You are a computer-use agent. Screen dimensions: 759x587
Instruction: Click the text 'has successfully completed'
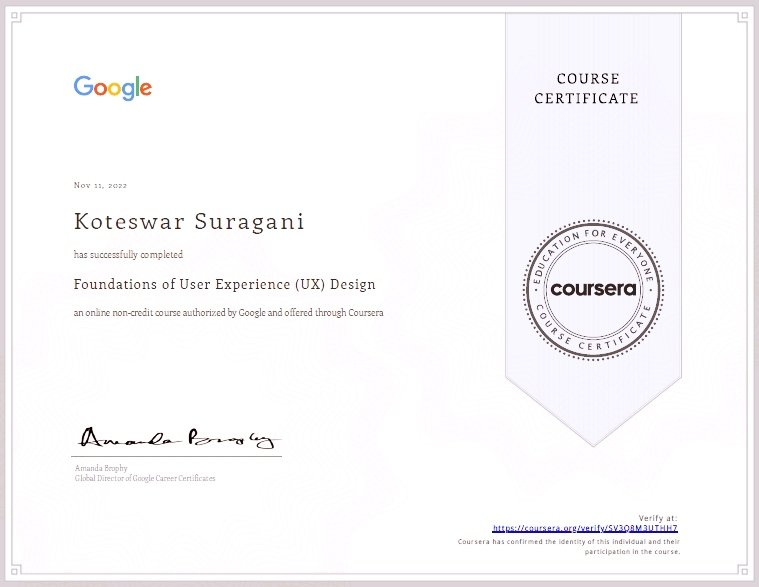point(128,255)
